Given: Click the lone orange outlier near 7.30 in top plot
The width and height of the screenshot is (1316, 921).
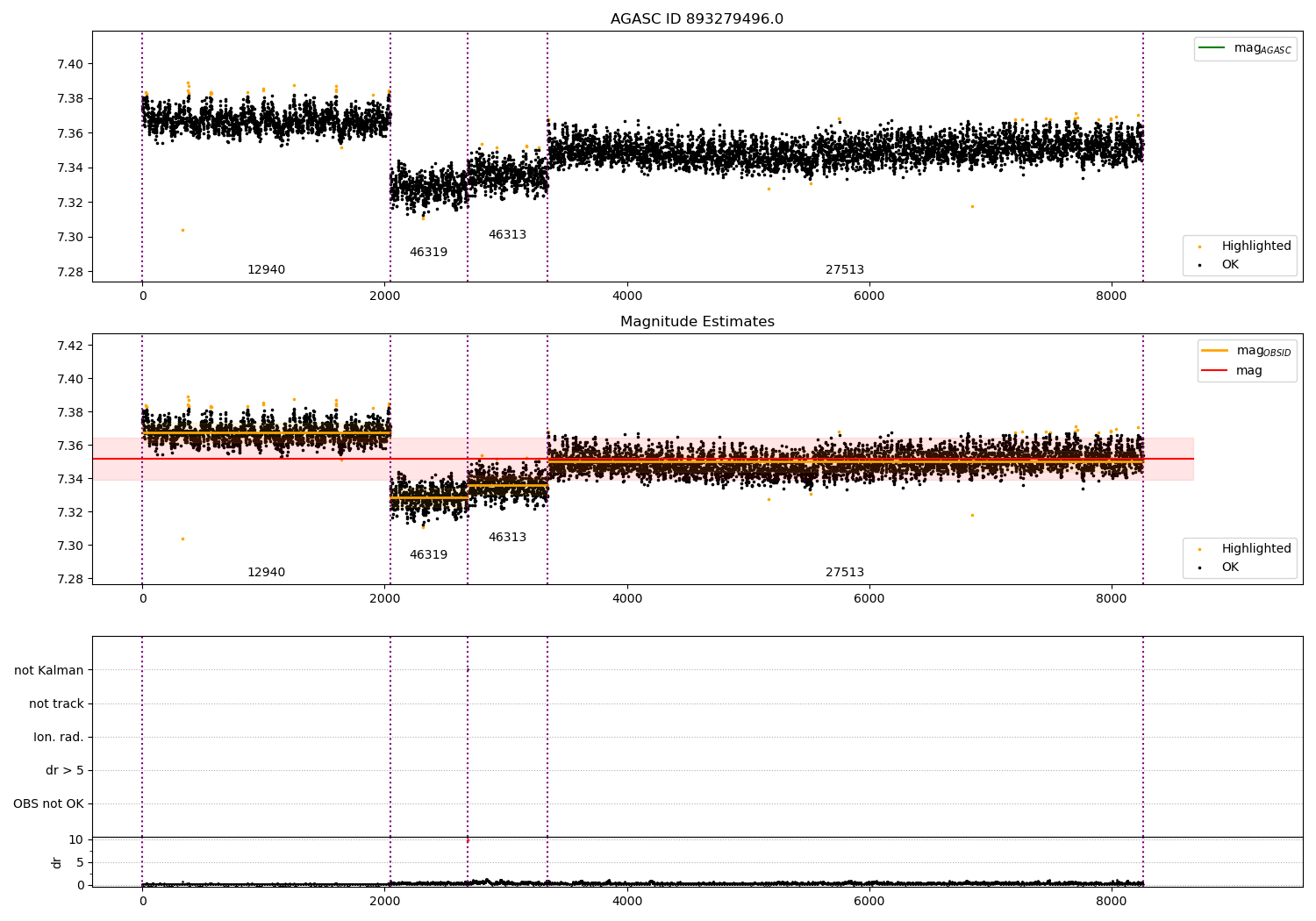Looking at the screenshot, I should (x=182, y=230).
